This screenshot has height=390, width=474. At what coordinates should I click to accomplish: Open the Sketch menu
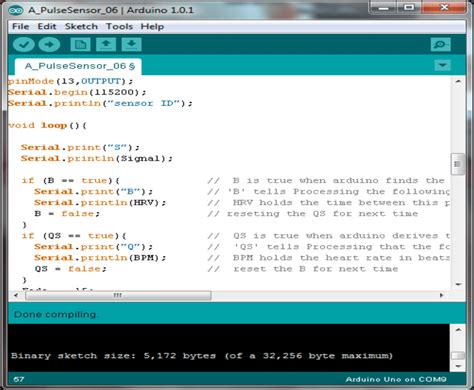(x=81, y=26)
